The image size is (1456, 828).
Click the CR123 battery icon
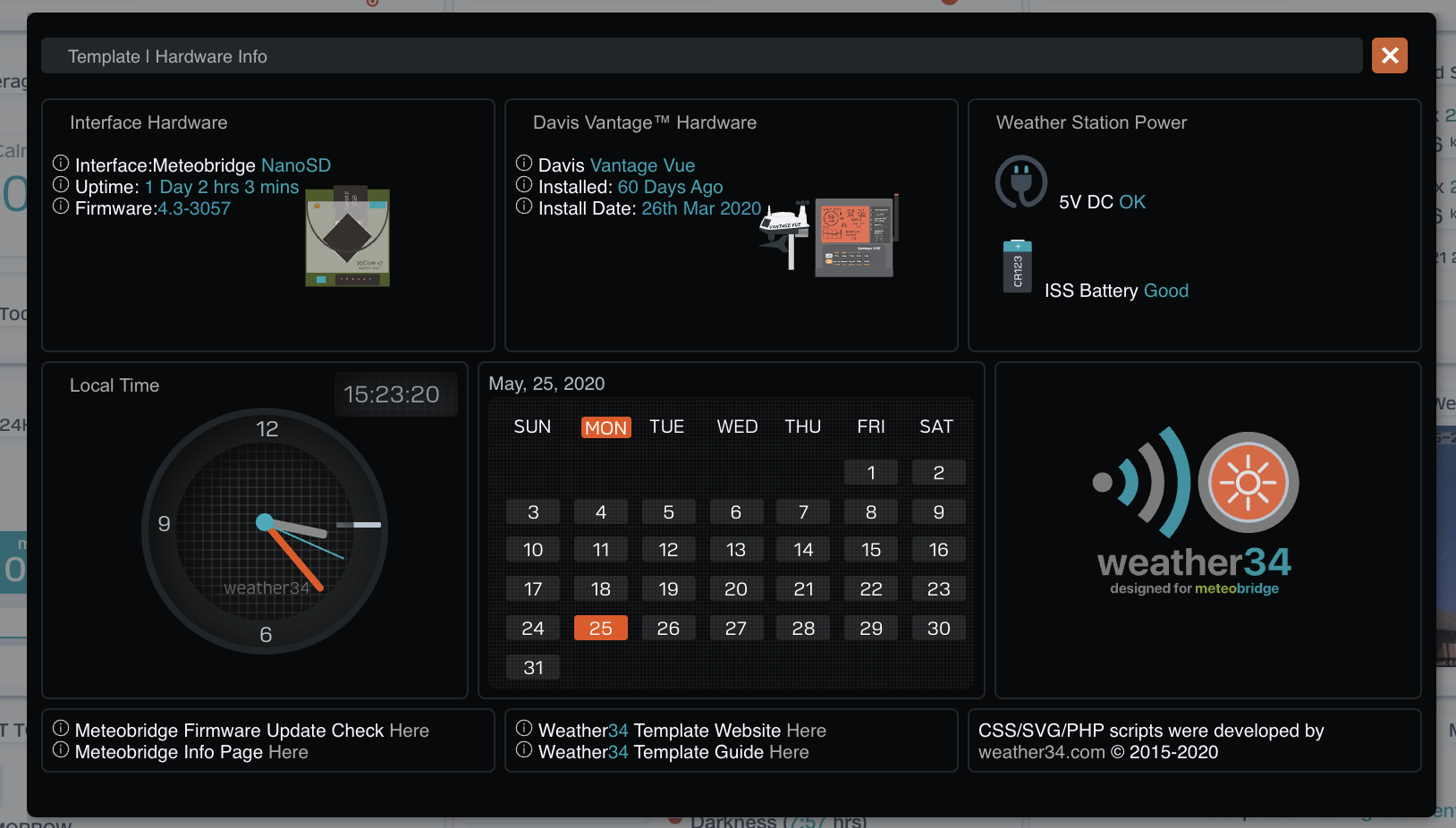point(1017,266)
